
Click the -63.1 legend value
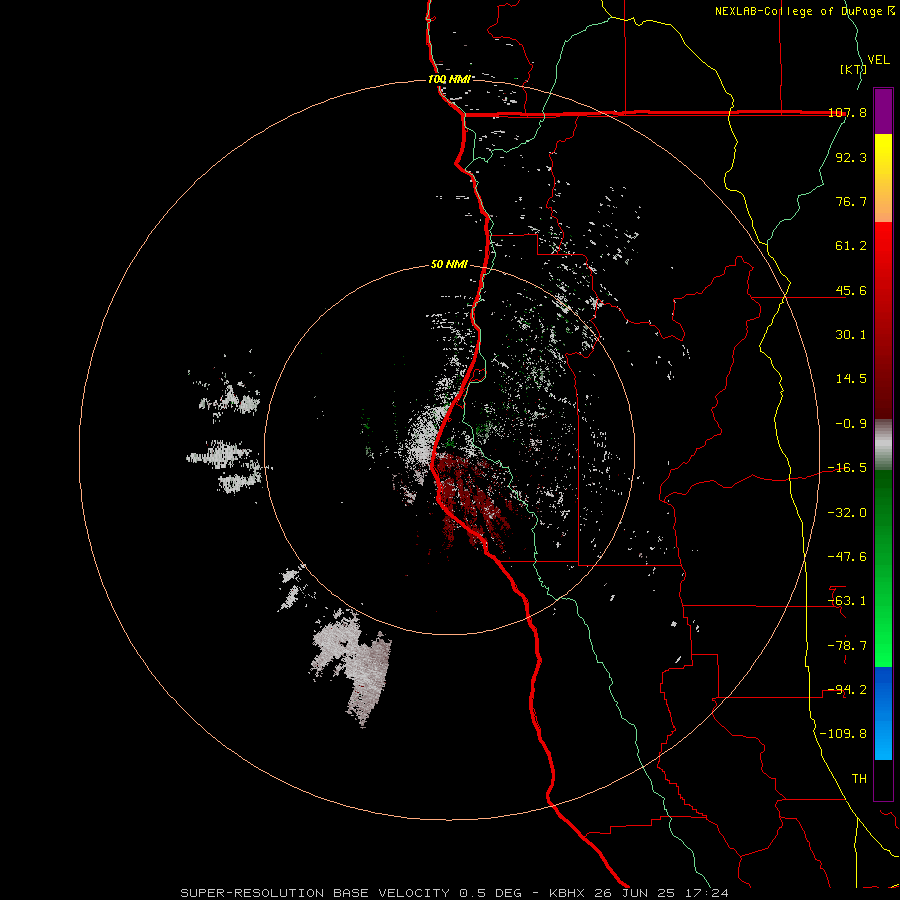coord(847,601)
